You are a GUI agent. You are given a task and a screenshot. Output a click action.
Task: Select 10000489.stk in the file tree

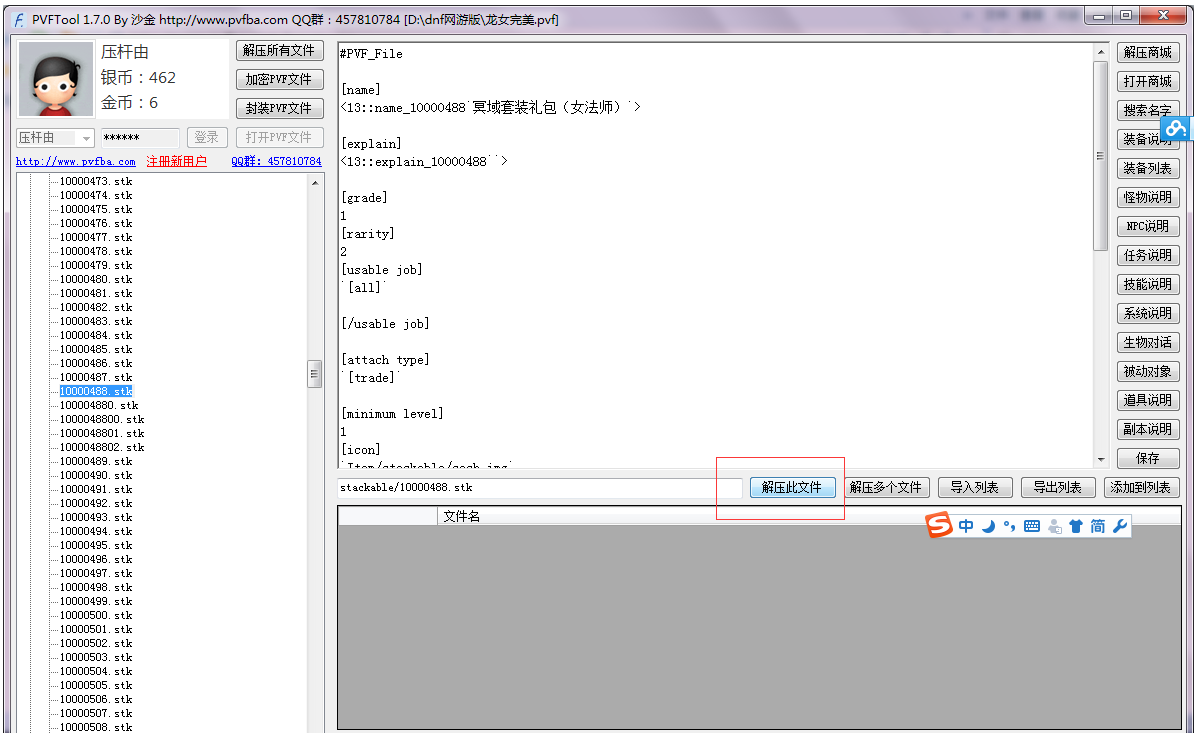(x=95, y=461)
